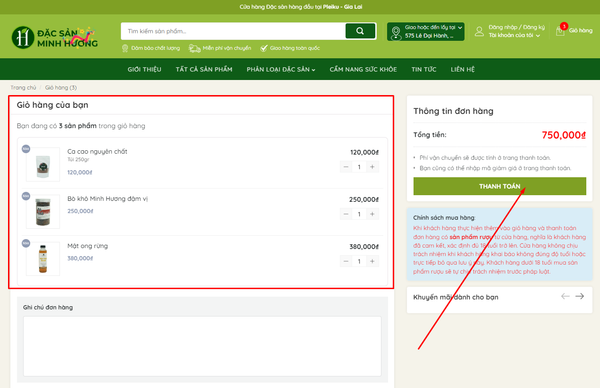Click the Giao hàng toàn quốc checkmark icon
The width and height of the screenshot is (600, 388).
[264, 48]
